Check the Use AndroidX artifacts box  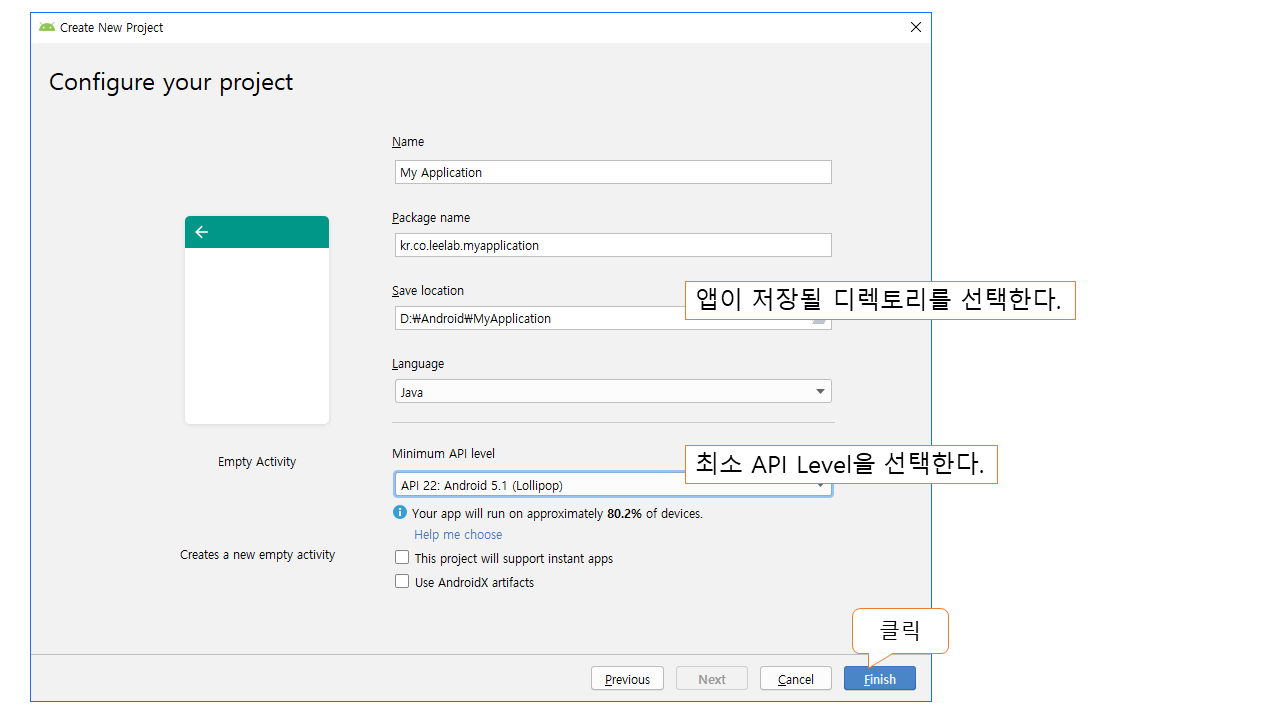point(402,582)
